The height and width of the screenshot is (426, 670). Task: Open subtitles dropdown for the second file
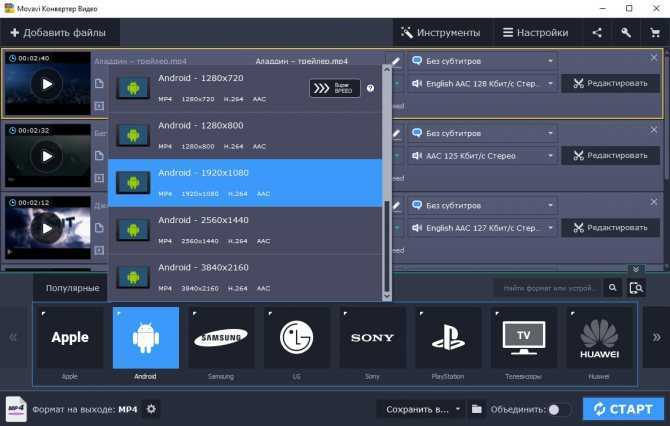click(x=482, y=133)
